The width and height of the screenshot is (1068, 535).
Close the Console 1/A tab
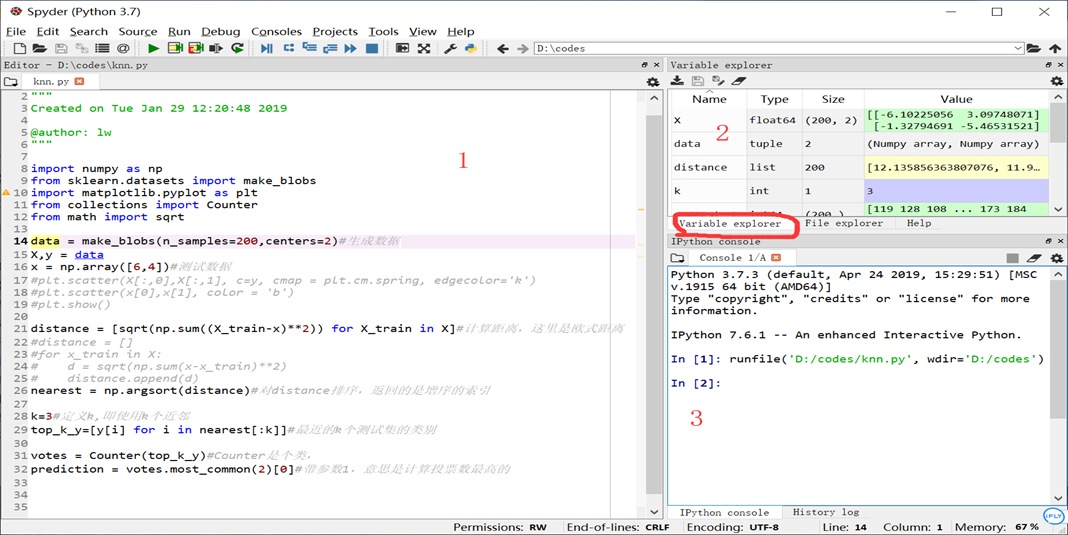point(775,257)
